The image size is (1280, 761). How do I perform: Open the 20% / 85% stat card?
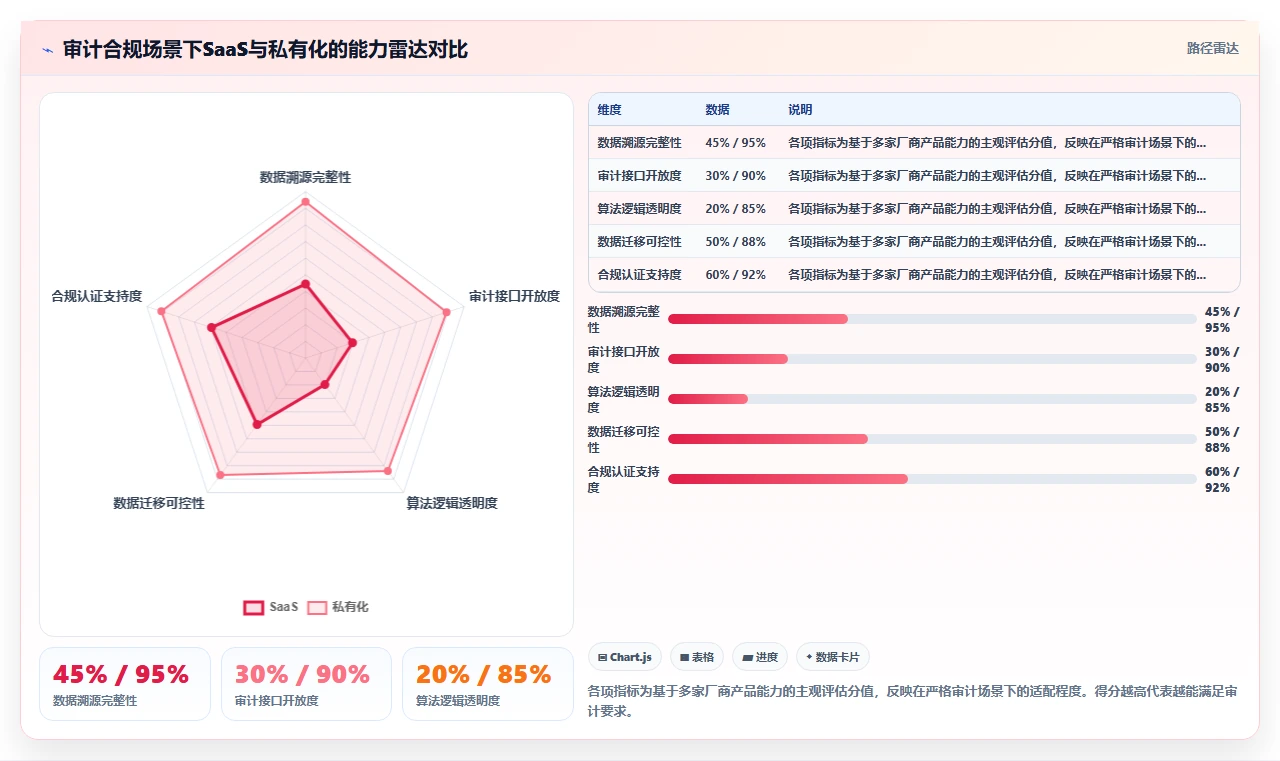pos(488,684)
